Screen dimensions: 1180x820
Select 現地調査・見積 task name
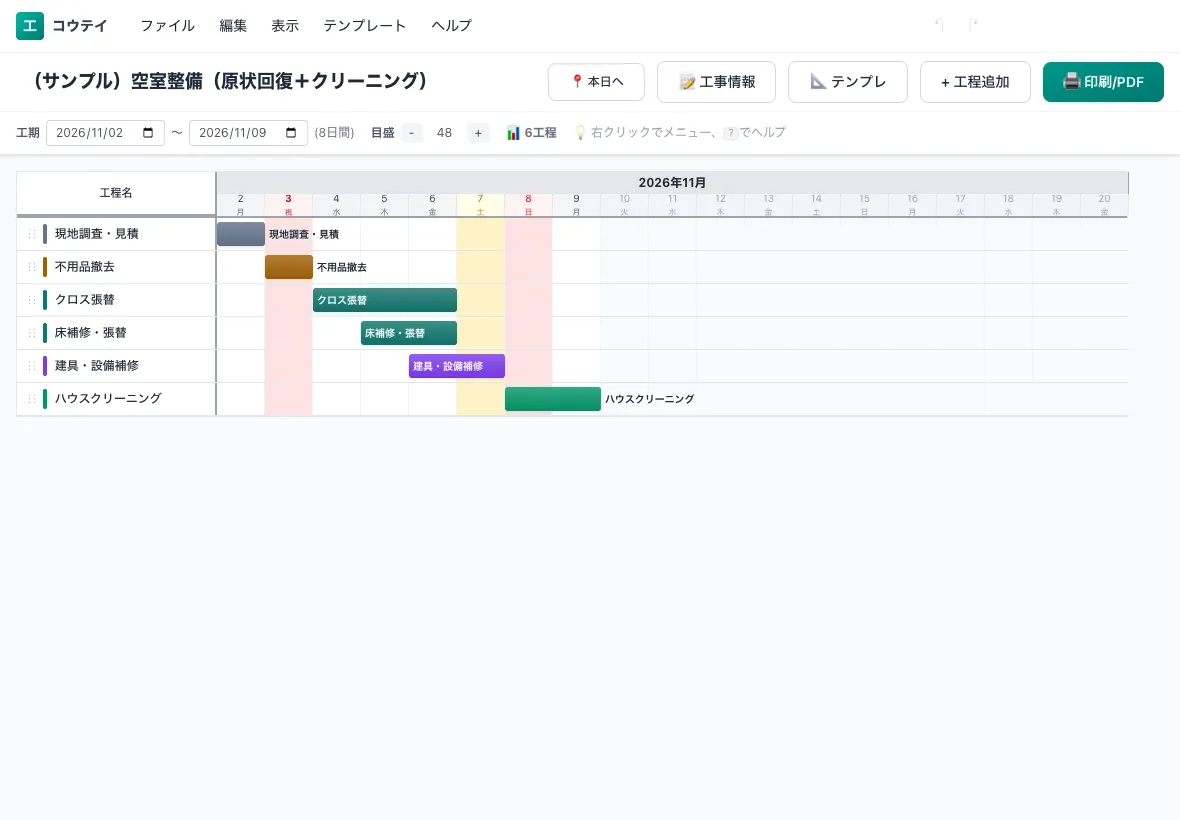coord(96,234)
